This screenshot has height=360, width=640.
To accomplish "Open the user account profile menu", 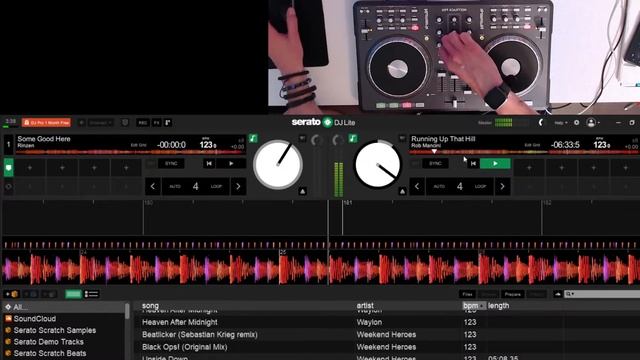I will coord(592,122).
